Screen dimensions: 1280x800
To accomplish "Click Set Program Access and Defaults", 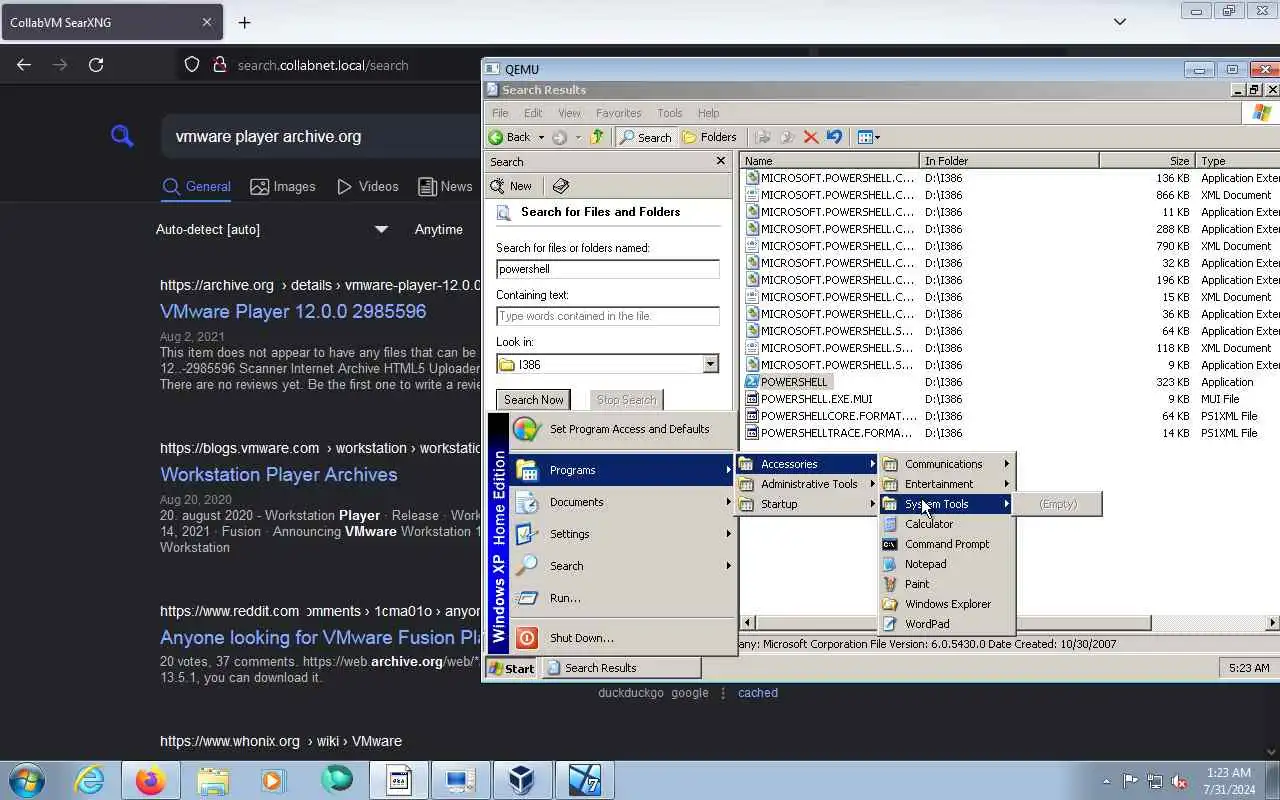I will click(622, 429).
